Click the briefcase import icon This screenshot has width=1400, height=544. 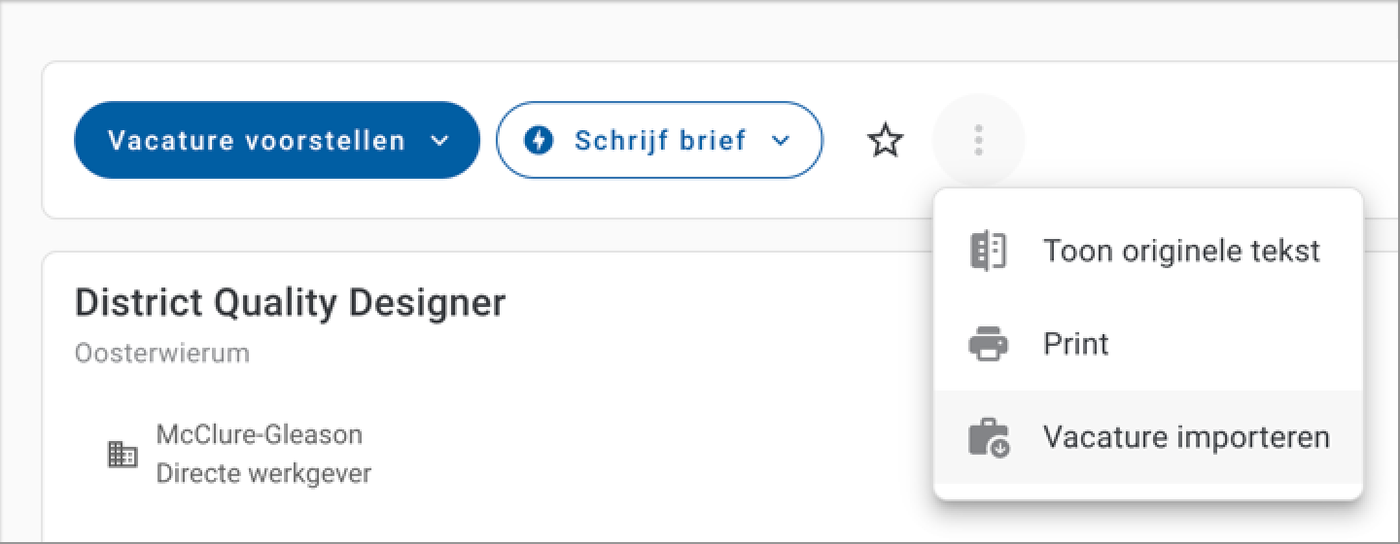coord(989,438)
